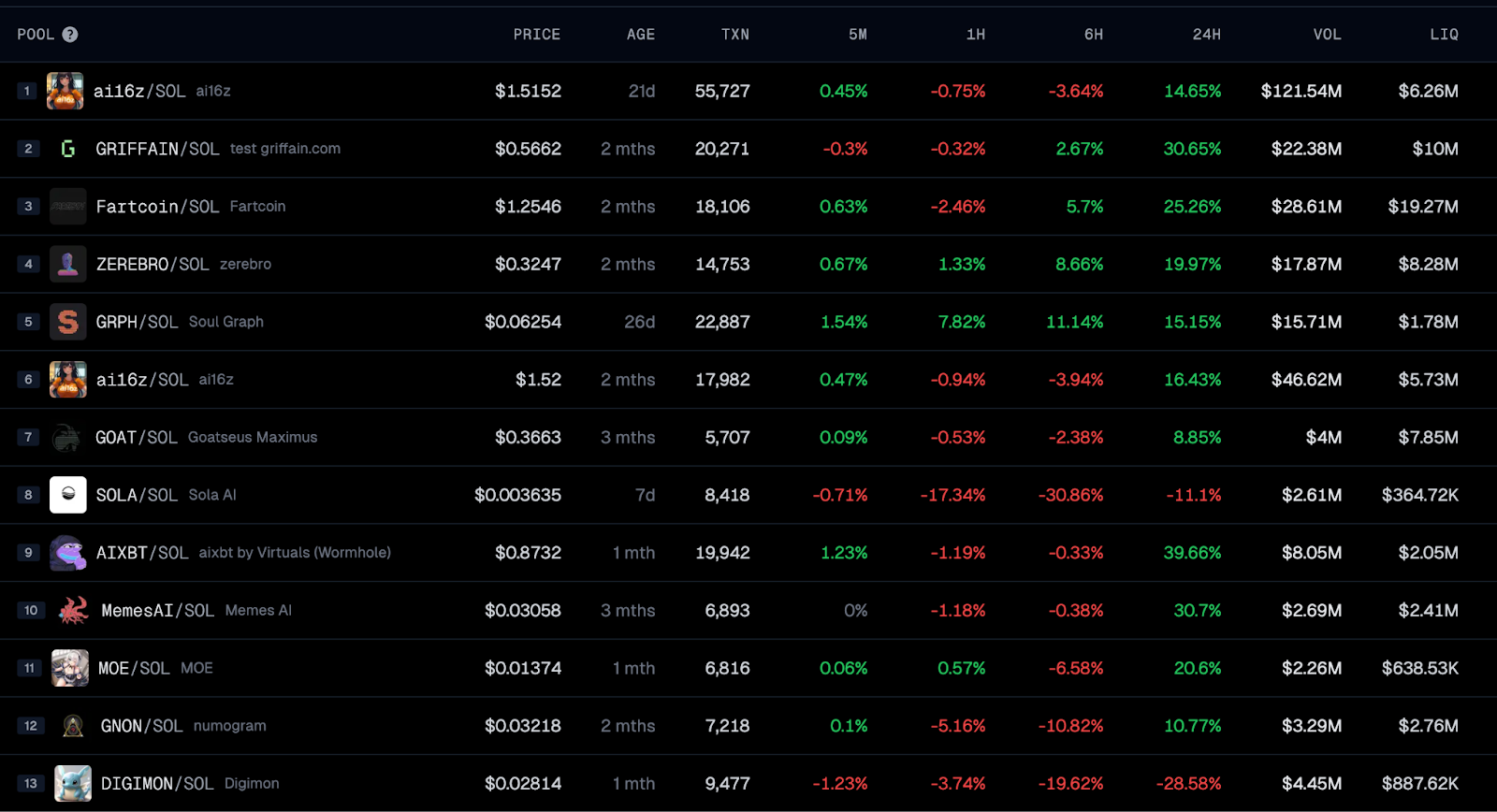Click the rank 8 badge
Image resolution: width=1497 pixels, height=812 pixels.
pyautogui.click(x=28, y=495)
